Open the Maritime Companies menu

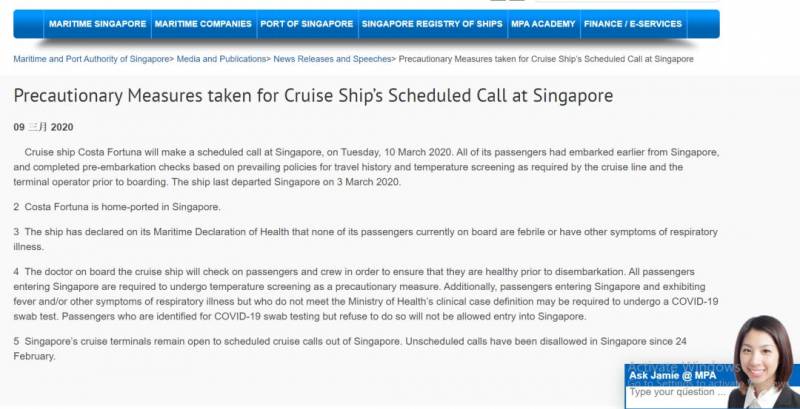[204, 24]
